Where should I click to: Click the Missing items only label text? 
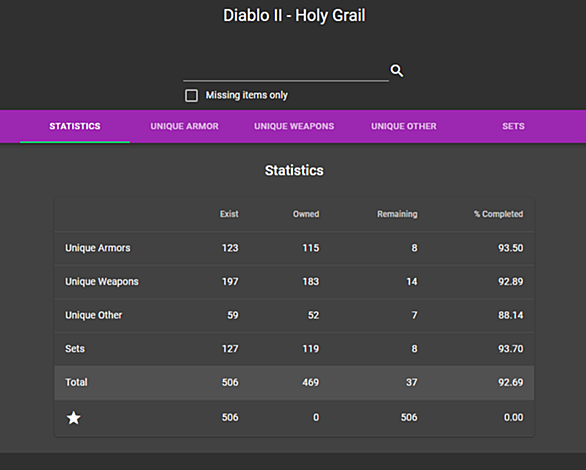247,95
